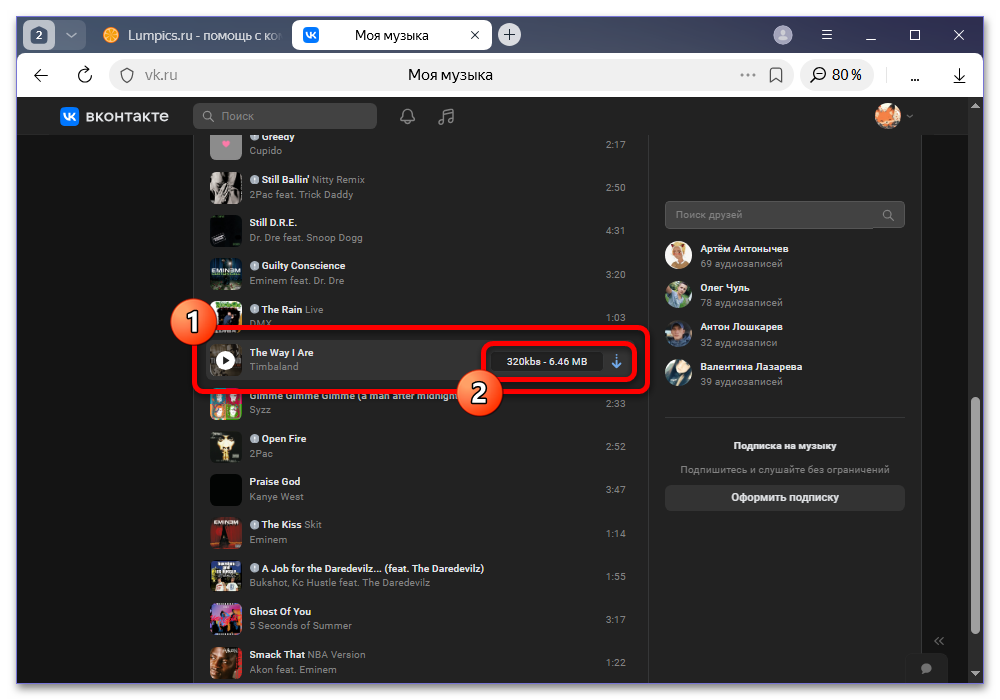Open browser downloads arrow
This screenshot has height=700, width=1000.
959,76
